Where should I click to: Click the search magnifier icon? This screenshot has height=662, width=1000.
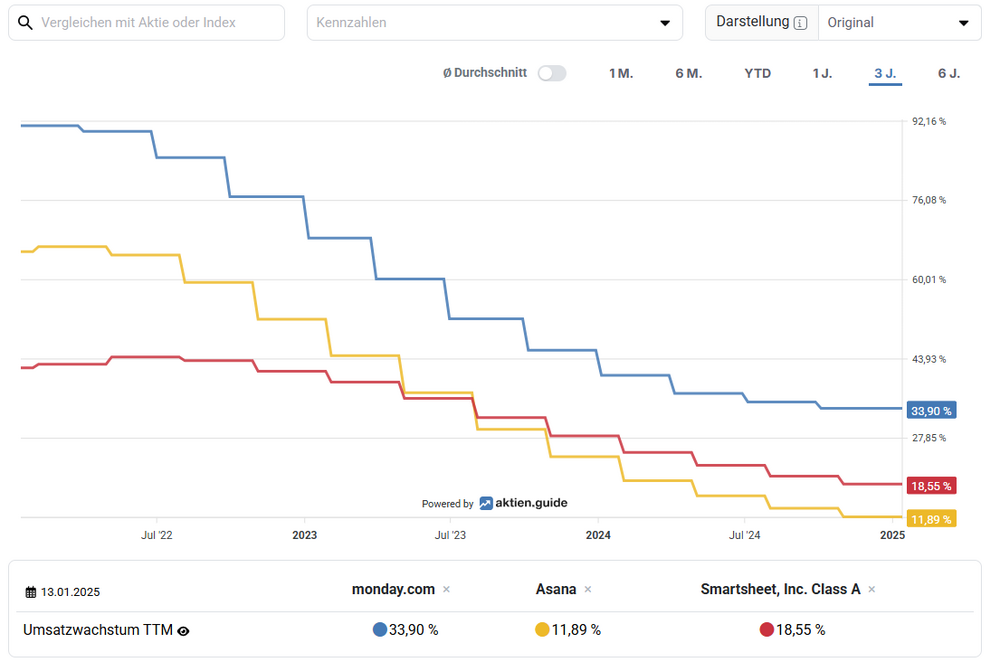pyautogui.click(x=26, y=22)
